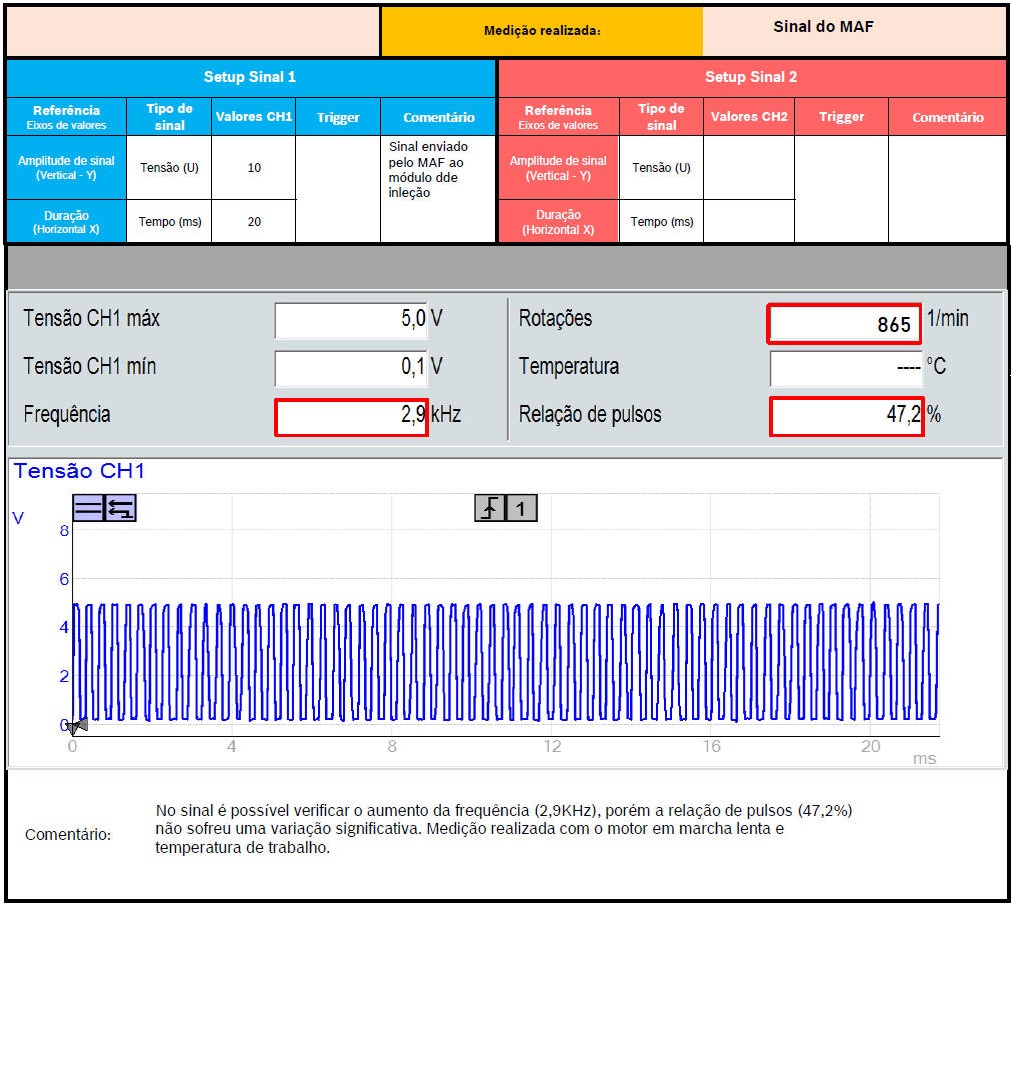This screenshot has width=1012, height=1082.
Task: Click the trigger level marker at zero
Action: coord(78,725)
